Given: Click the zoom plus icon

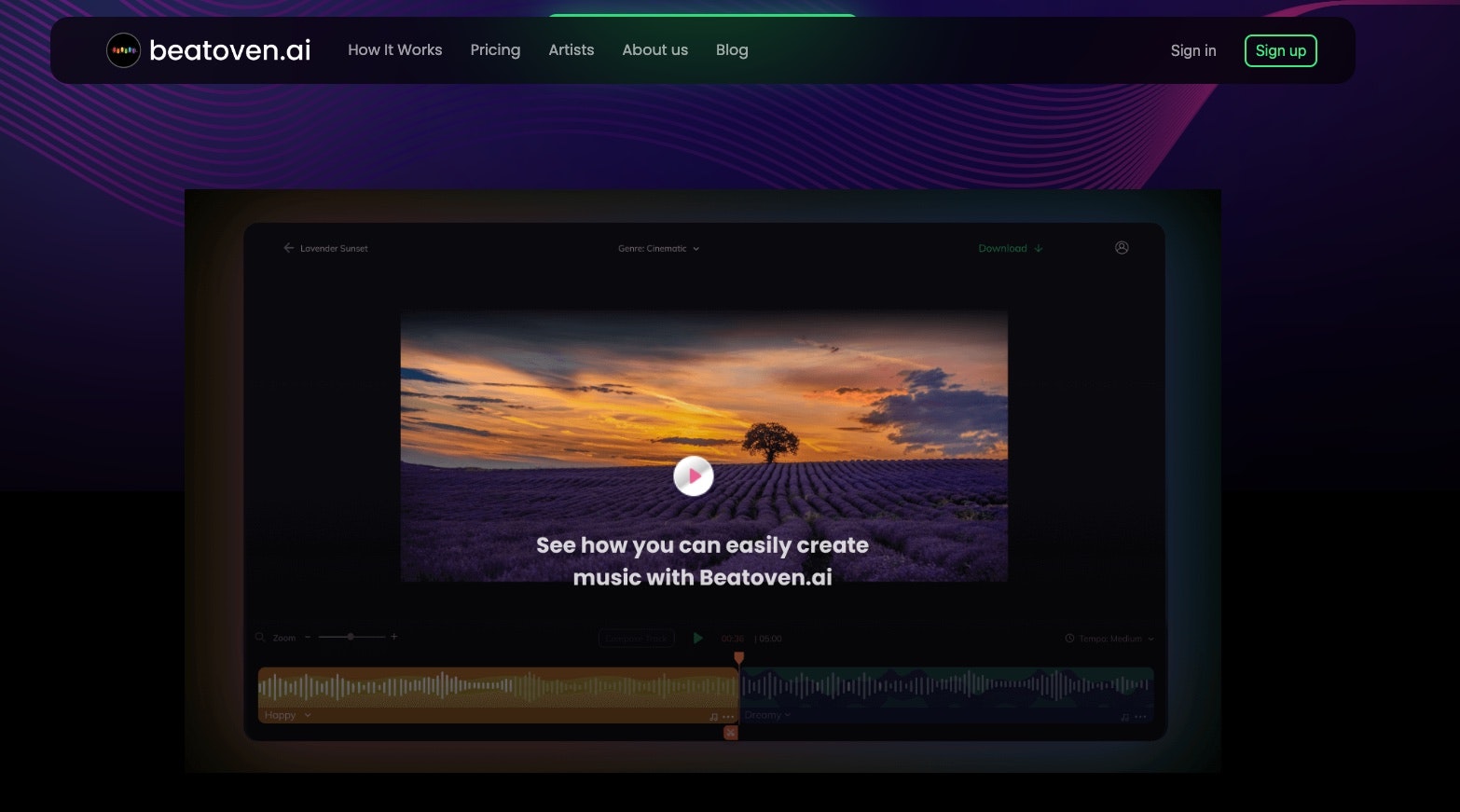Looking at the screenshot, I should [x=394, y=637].
